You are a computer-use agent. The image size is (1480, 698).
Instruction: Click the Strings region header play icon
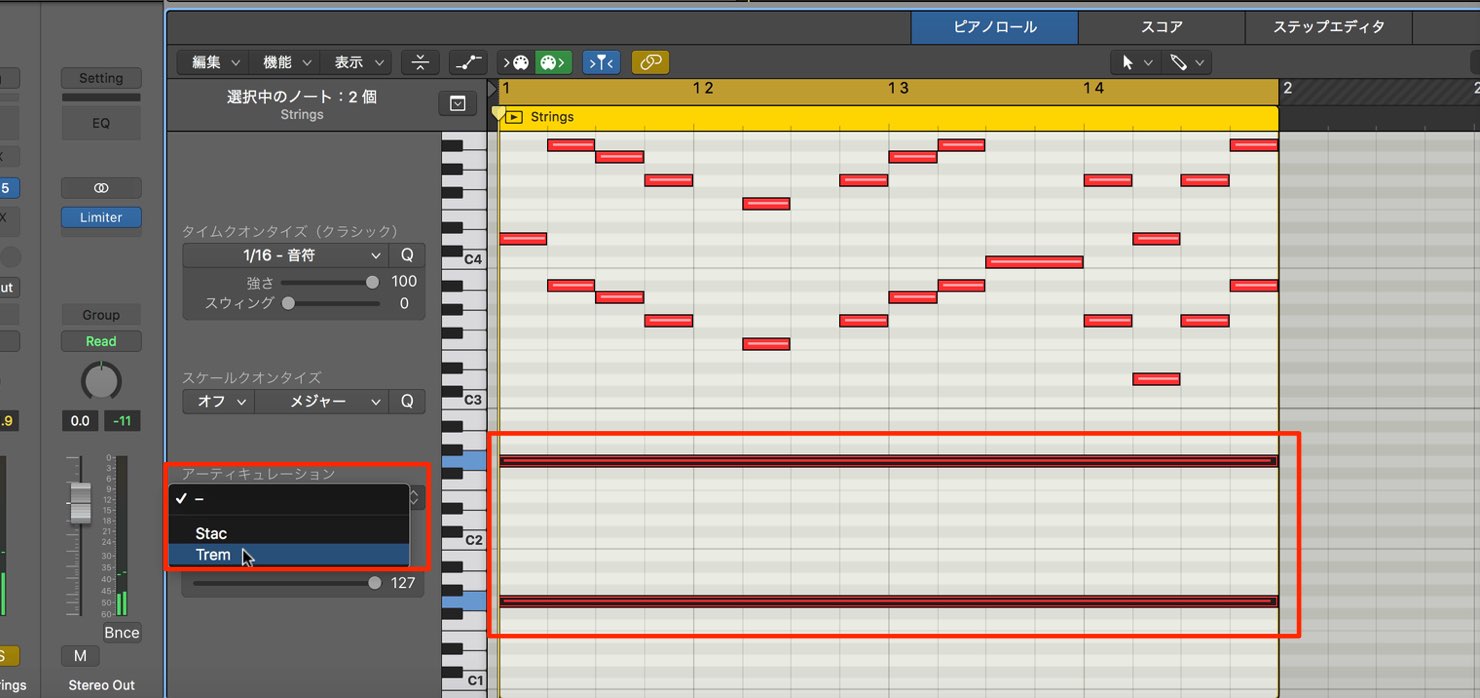[x=514, y=117]
